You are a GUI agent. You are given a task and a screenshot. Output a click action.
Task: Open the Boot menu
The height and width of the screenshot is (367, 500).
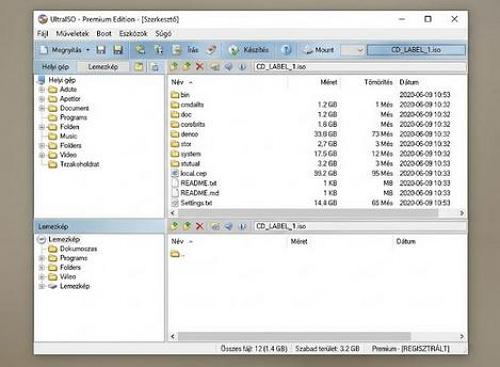104,34
